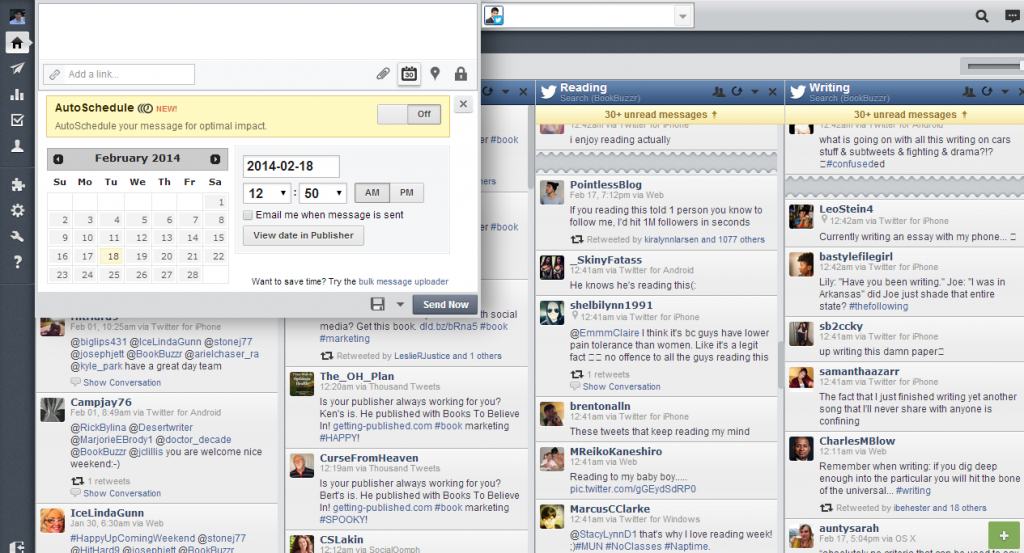
Task: Close the scheduling panel with the X
Action: click(x=463, y=104)
